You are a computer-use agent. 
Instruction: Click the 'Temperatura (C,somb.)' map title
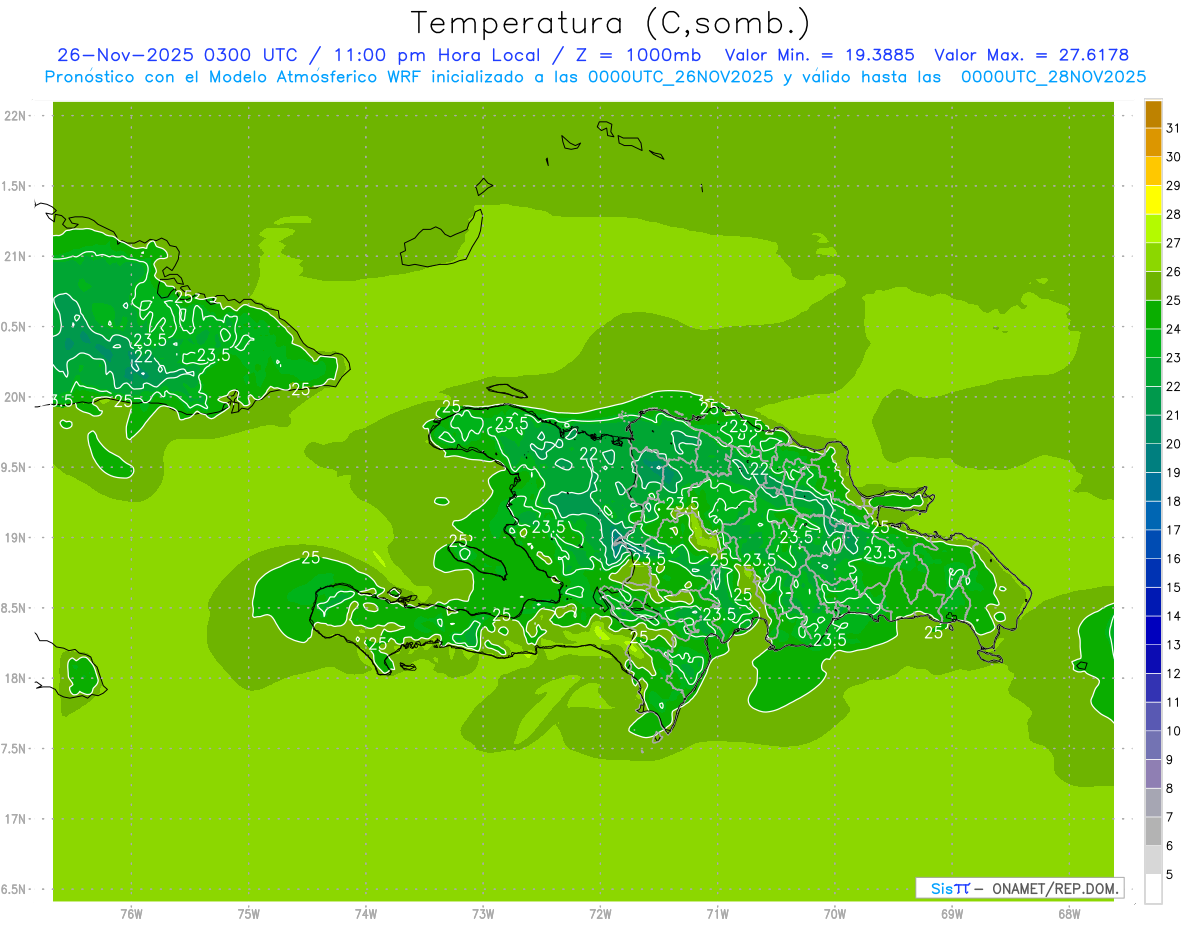(x=610, y=22)
